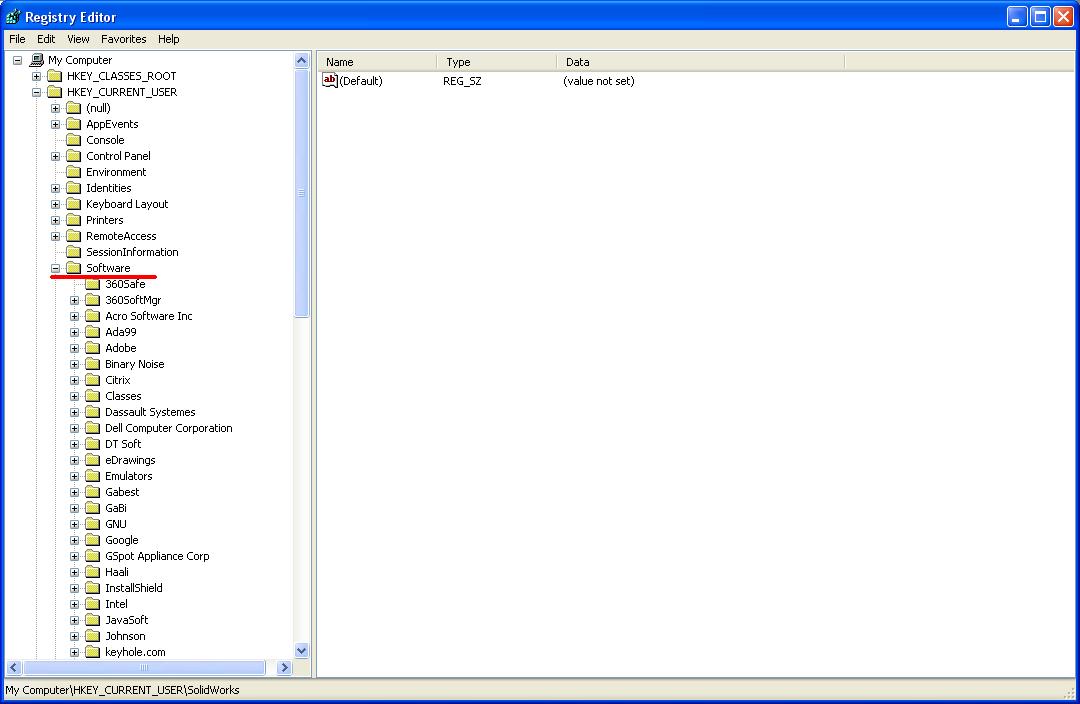Image resolution: width=1080 pixels, height=704 pixels.
Task: Open the View menu
Action: click(78, 39)
